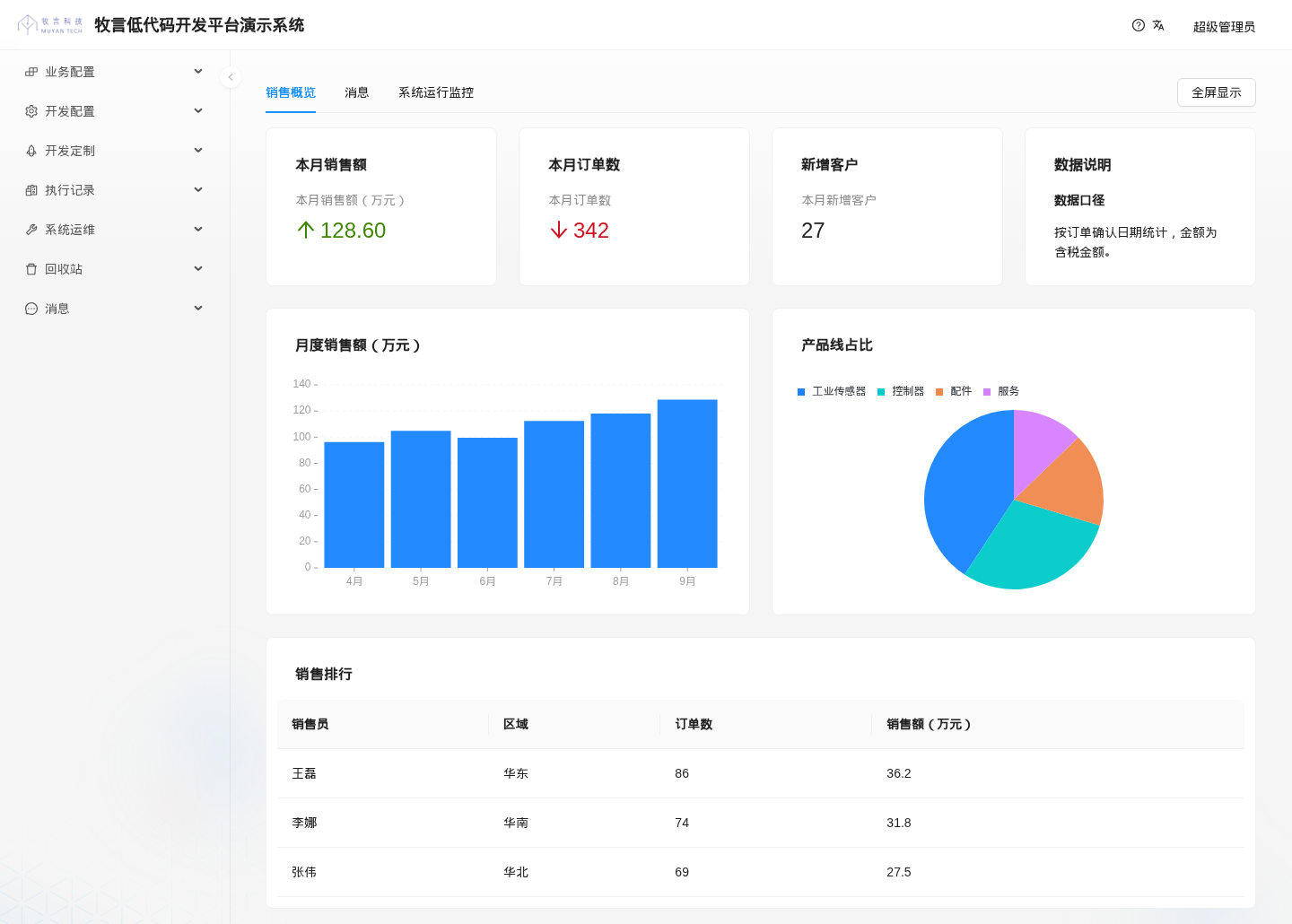Open the 超级管理员 user menu
The height and width of the screenshot is (924, 1292).
pyautogui.click(x=1224, y=27)
